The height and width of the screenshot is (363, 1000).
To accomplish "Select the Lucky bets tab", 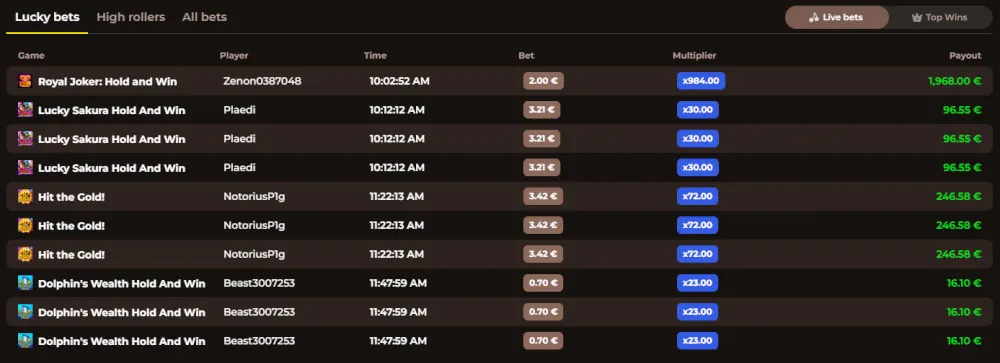I will coord(47,17).
